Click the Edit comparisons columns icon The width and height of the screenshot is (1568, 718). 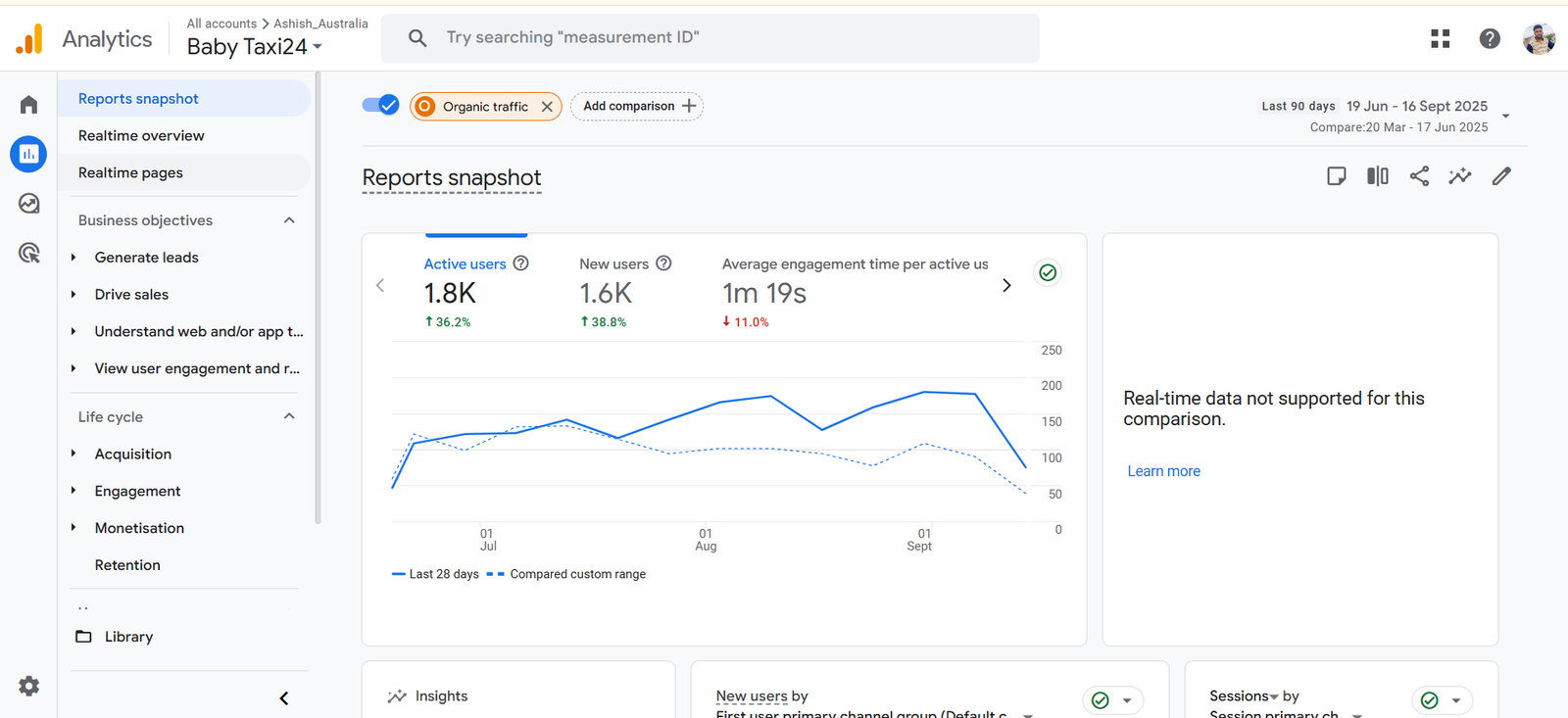pyautogui.click(x=1378, y=176)
